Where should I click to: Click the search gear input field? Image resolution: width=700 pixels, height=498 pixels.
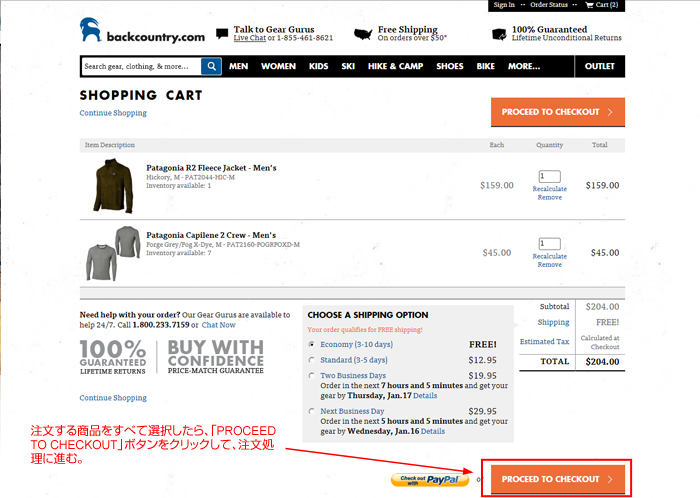(140, 67)
